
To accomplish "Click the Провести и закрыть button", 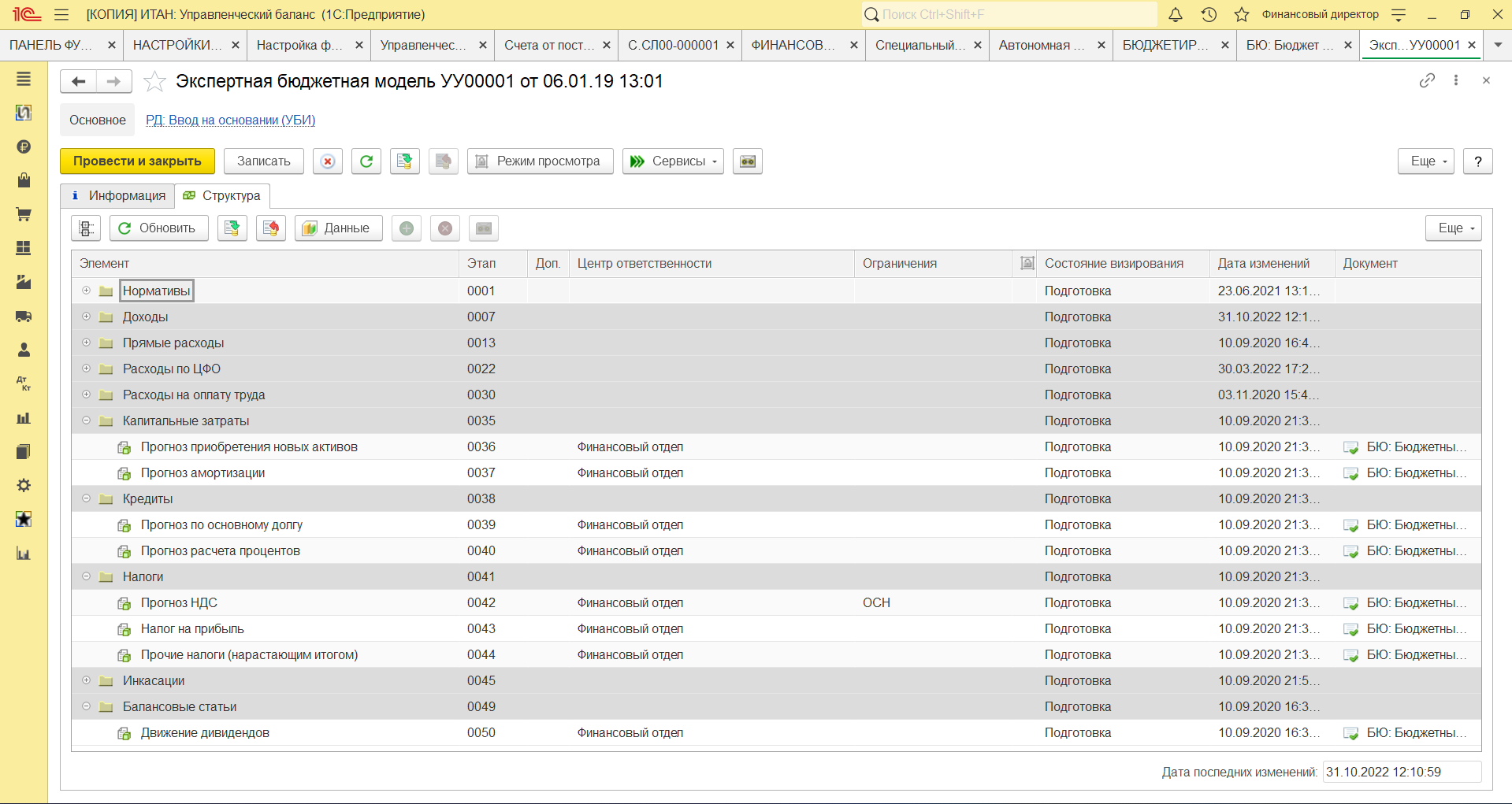I will pos(137,161).
